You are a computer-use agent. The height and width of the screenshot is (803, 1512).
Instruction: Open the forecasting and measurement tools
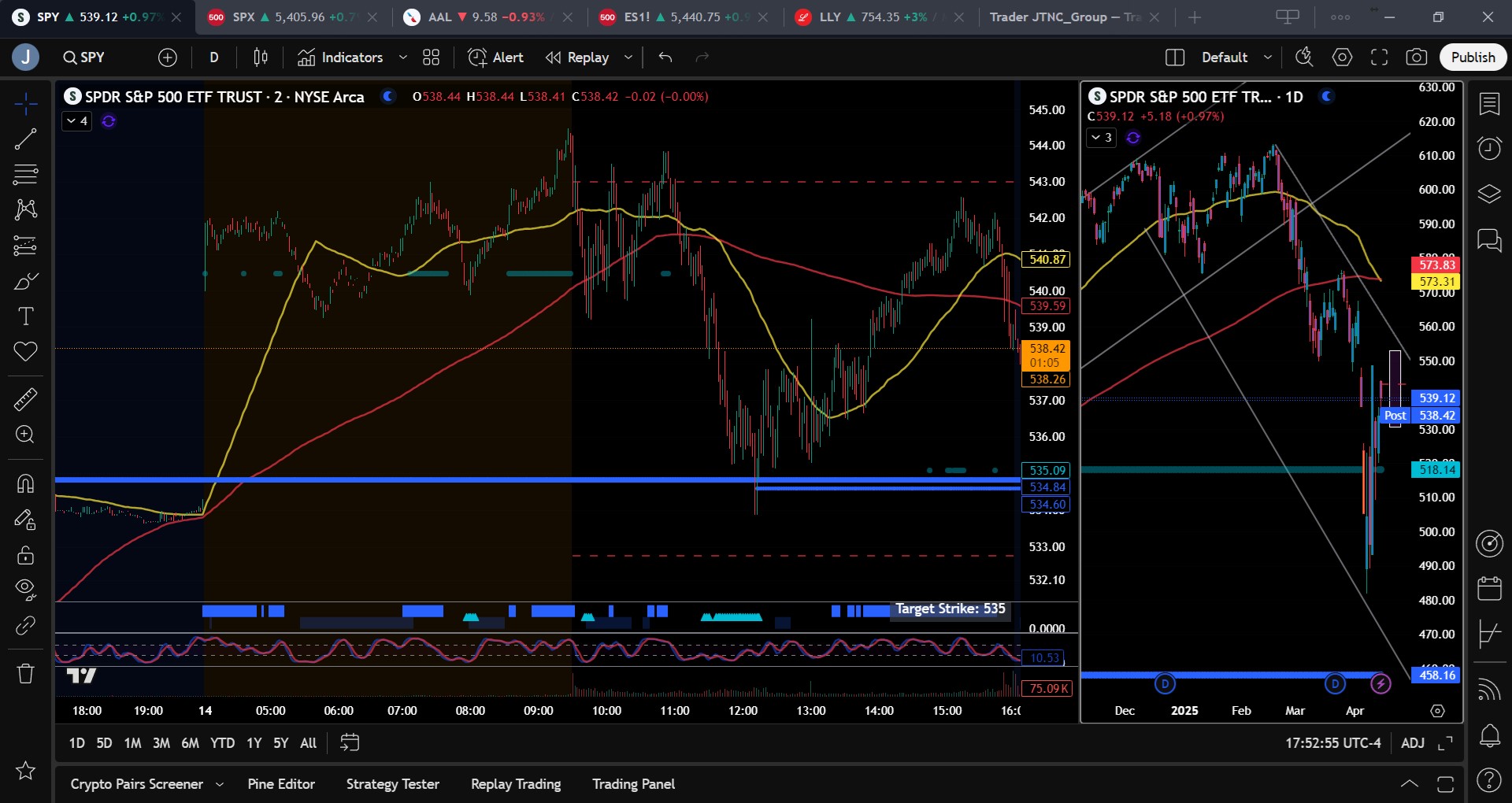(25, 246)
